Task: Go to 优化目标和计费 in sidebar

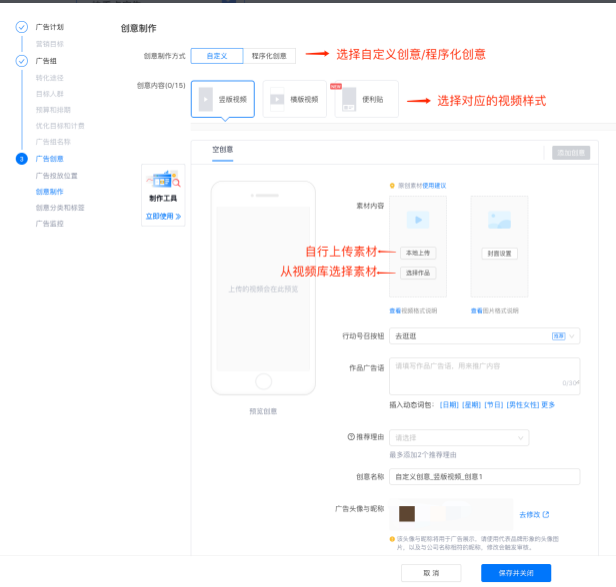Action: pyautogui.click(x=60, y=126)
